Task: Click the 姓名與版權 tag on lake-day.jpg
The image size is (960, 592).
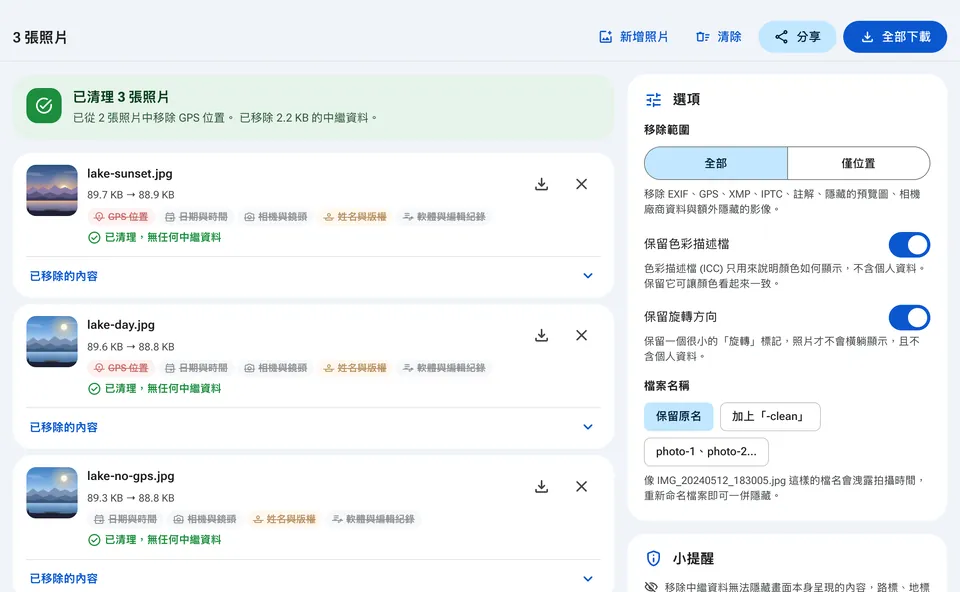Action: 355,368
